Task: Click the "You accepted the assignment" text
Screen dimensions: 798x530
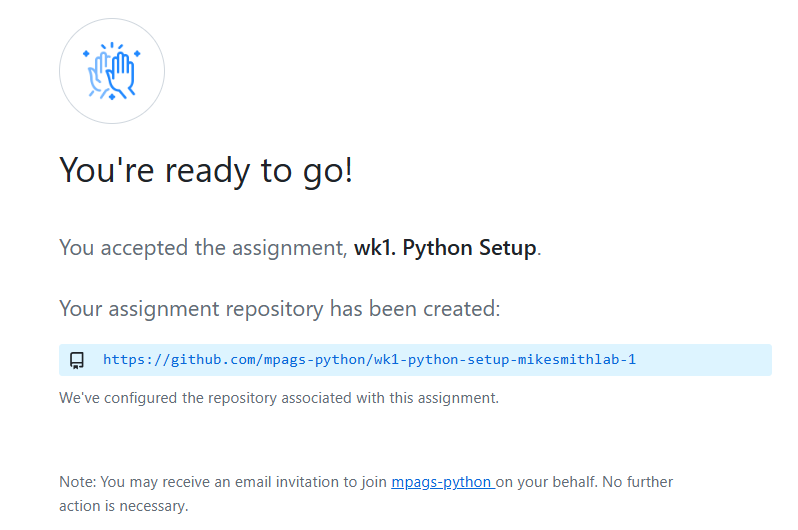Action: [202, 248]
